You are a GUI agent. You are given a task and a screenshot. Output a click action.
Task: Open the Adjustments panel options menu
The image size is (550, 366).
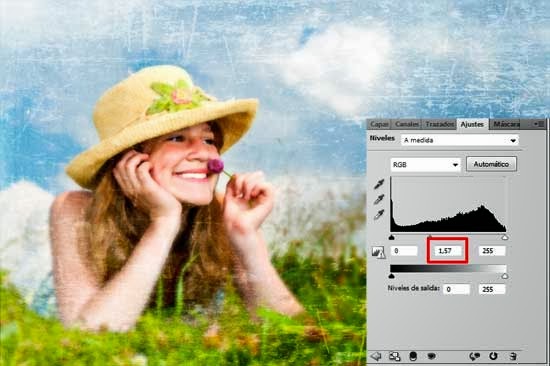click(x=539, y=124)
